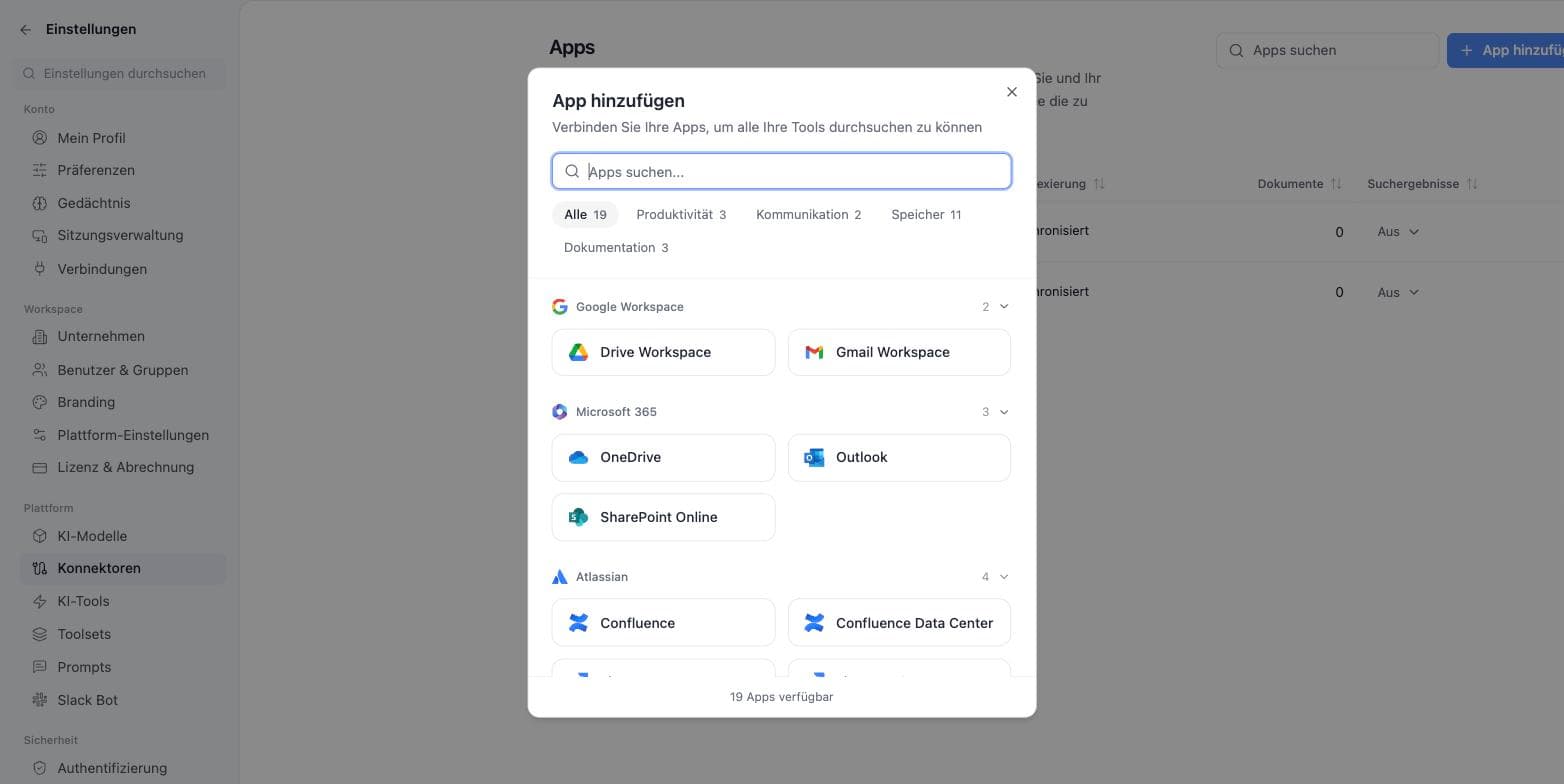
Task: Collapse the Google Workspace group
Action: [1004, 307]
